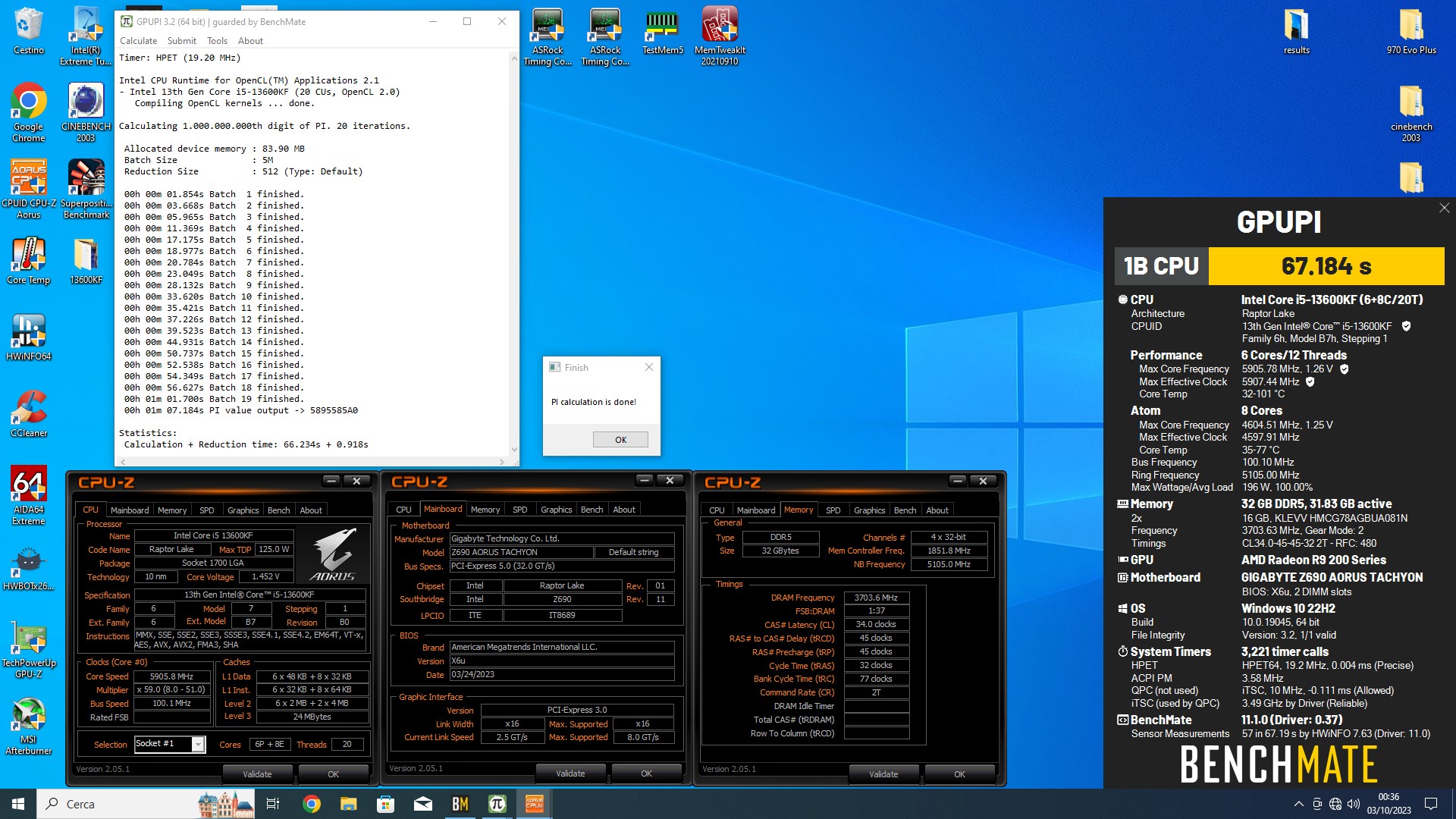Launch HWiNFO64 desktop shortcut
1456x819 pixels.
click(x=29, y=336)
